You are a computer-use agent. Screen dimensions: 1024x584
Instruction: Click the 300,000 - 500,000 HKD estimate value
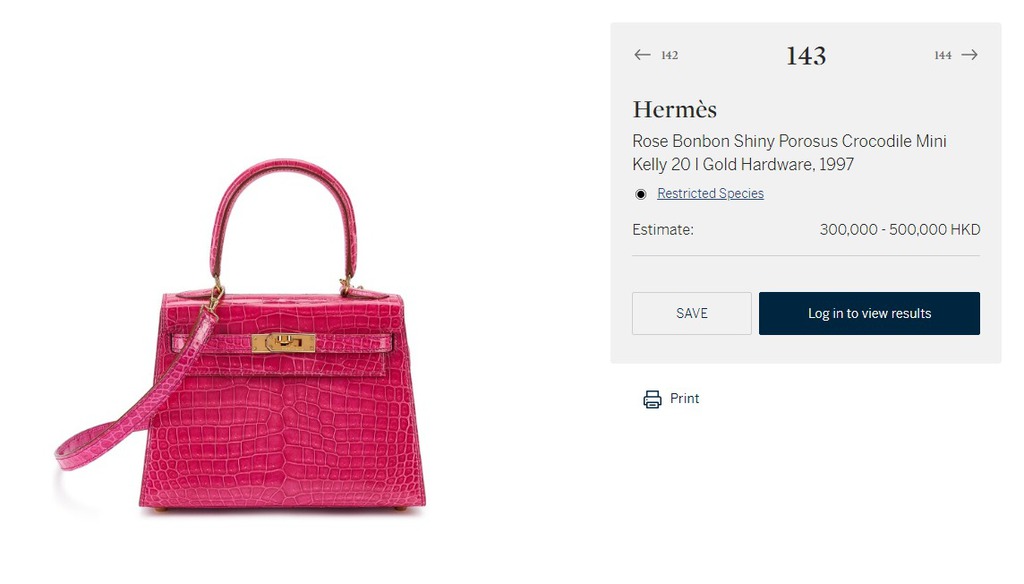tap(900, 230)
